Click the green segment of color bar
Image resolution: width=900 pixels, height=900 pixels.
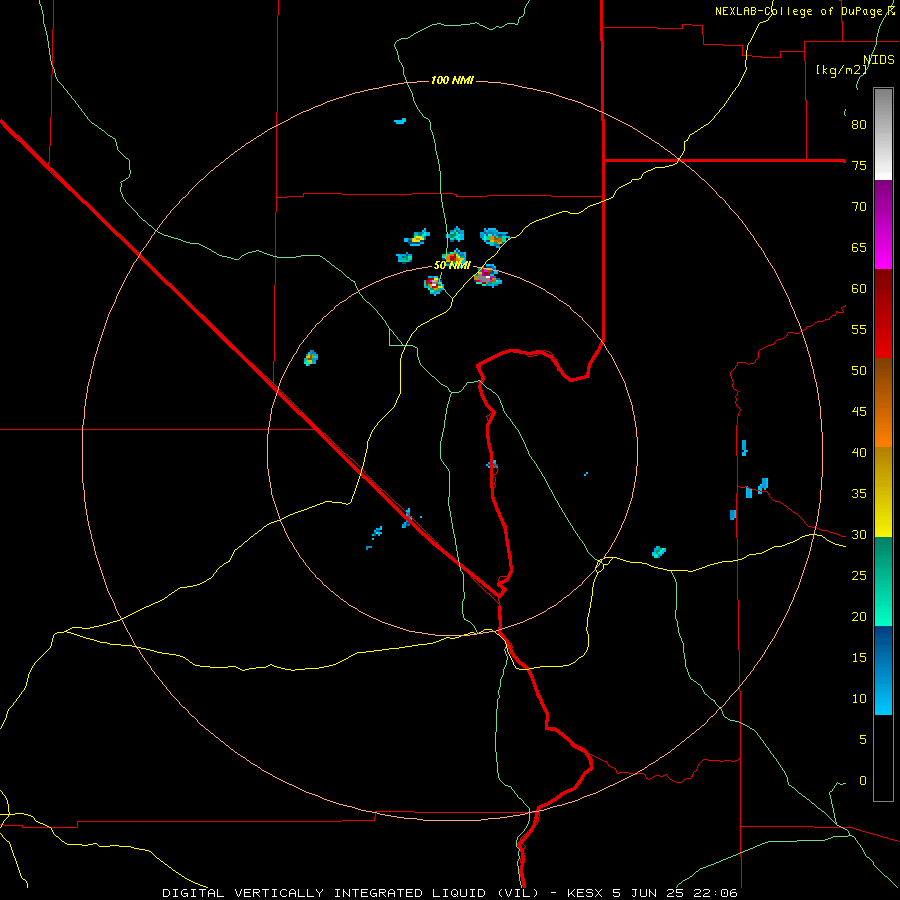point(883,581)
